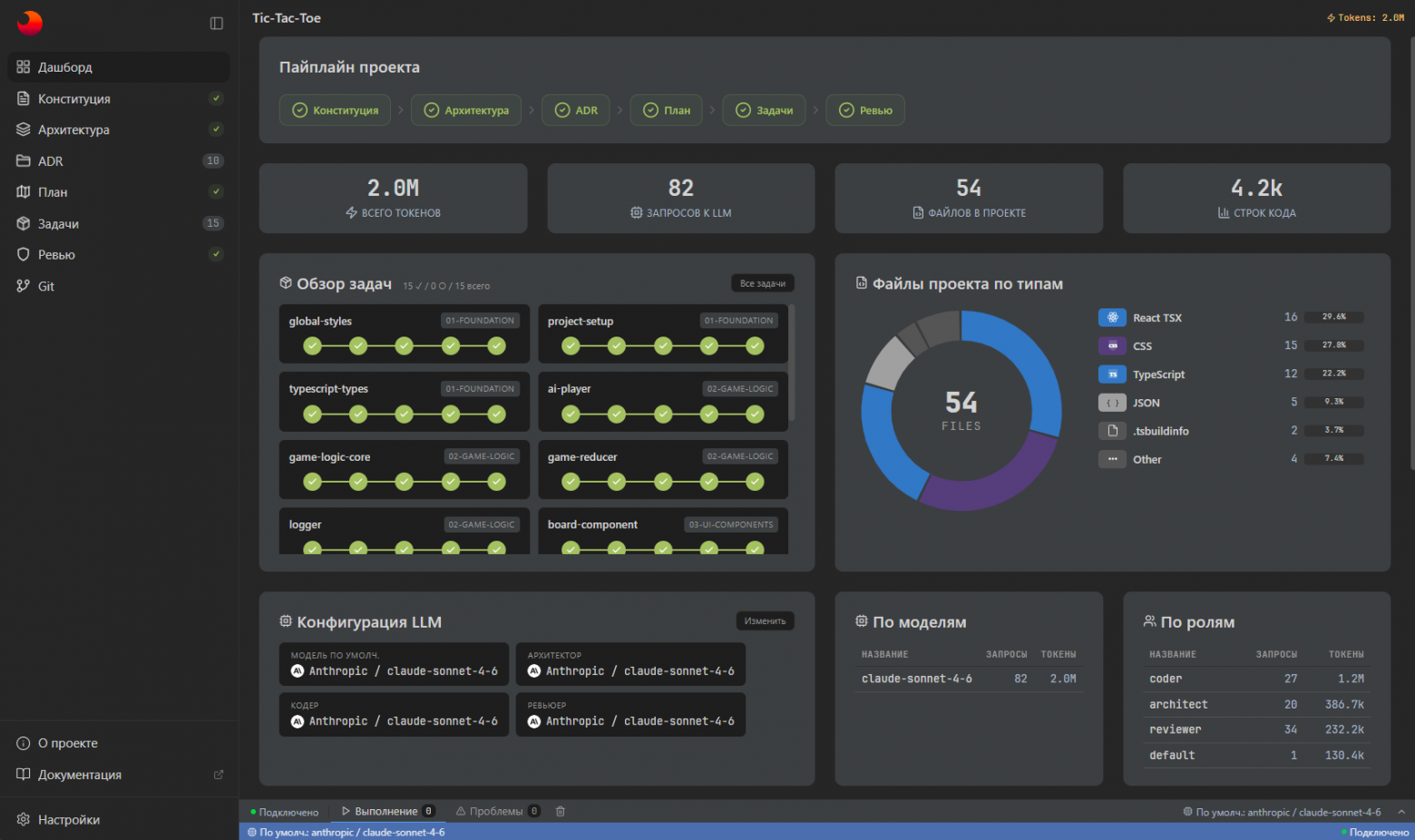Open the Ревьюер model selector
The image size is (1415, 840).
pos(630,715)
